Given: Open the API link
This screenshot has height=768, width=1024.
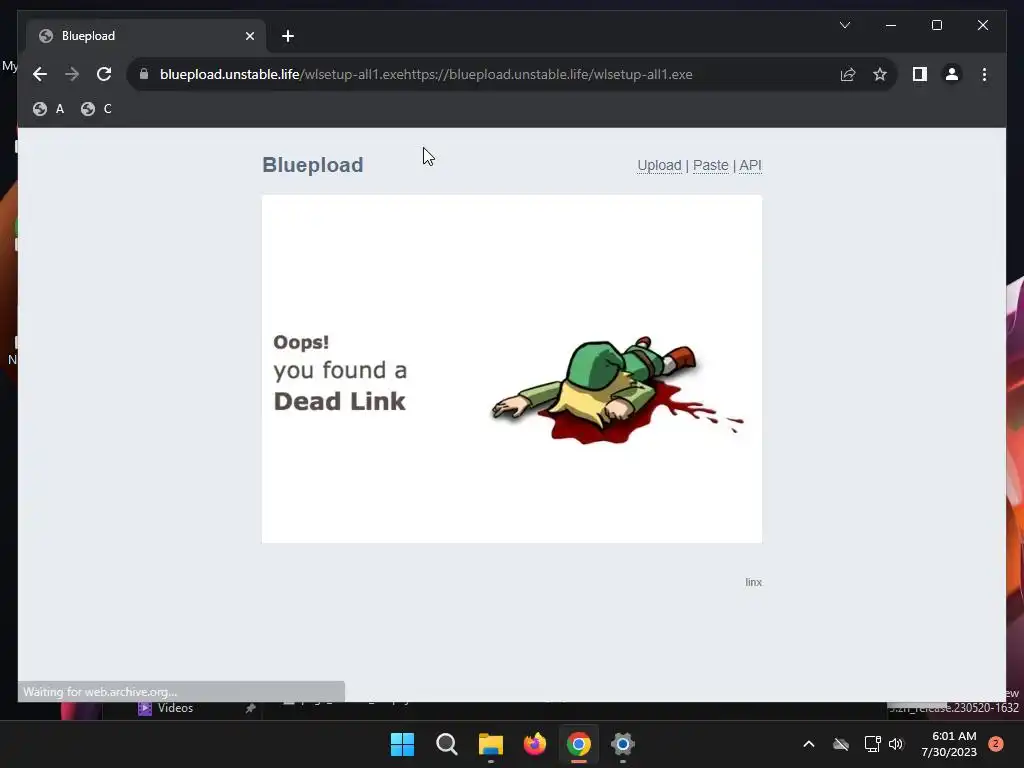Looking at the screenshot, I should click(750, 165).
